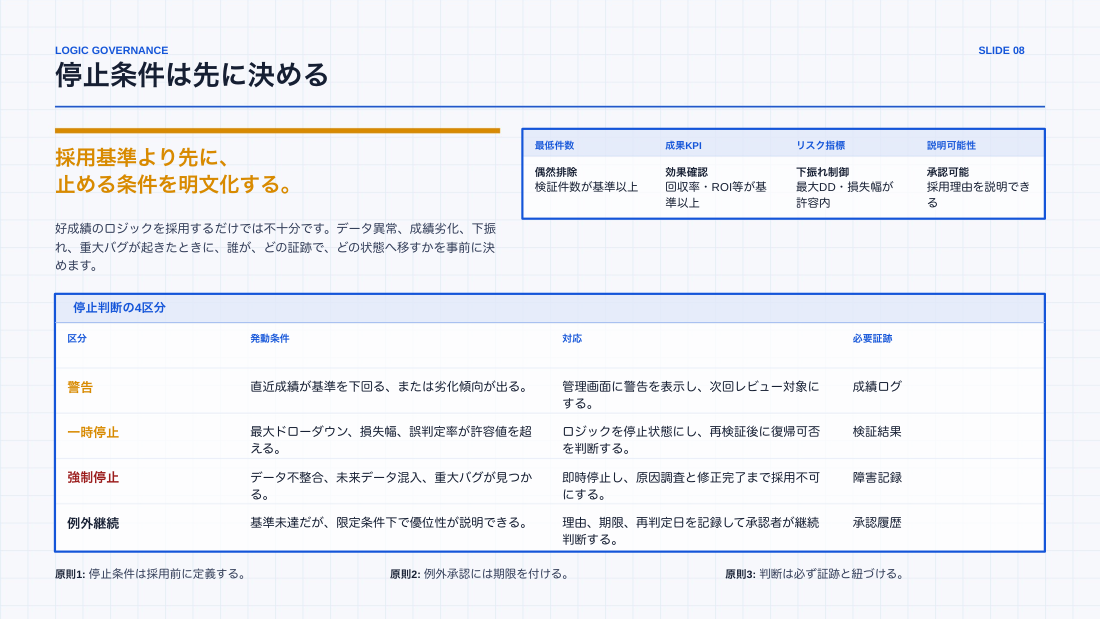
Task: Click the orange headline 採用基準より先に、
Action: click(x=142, y=157)
